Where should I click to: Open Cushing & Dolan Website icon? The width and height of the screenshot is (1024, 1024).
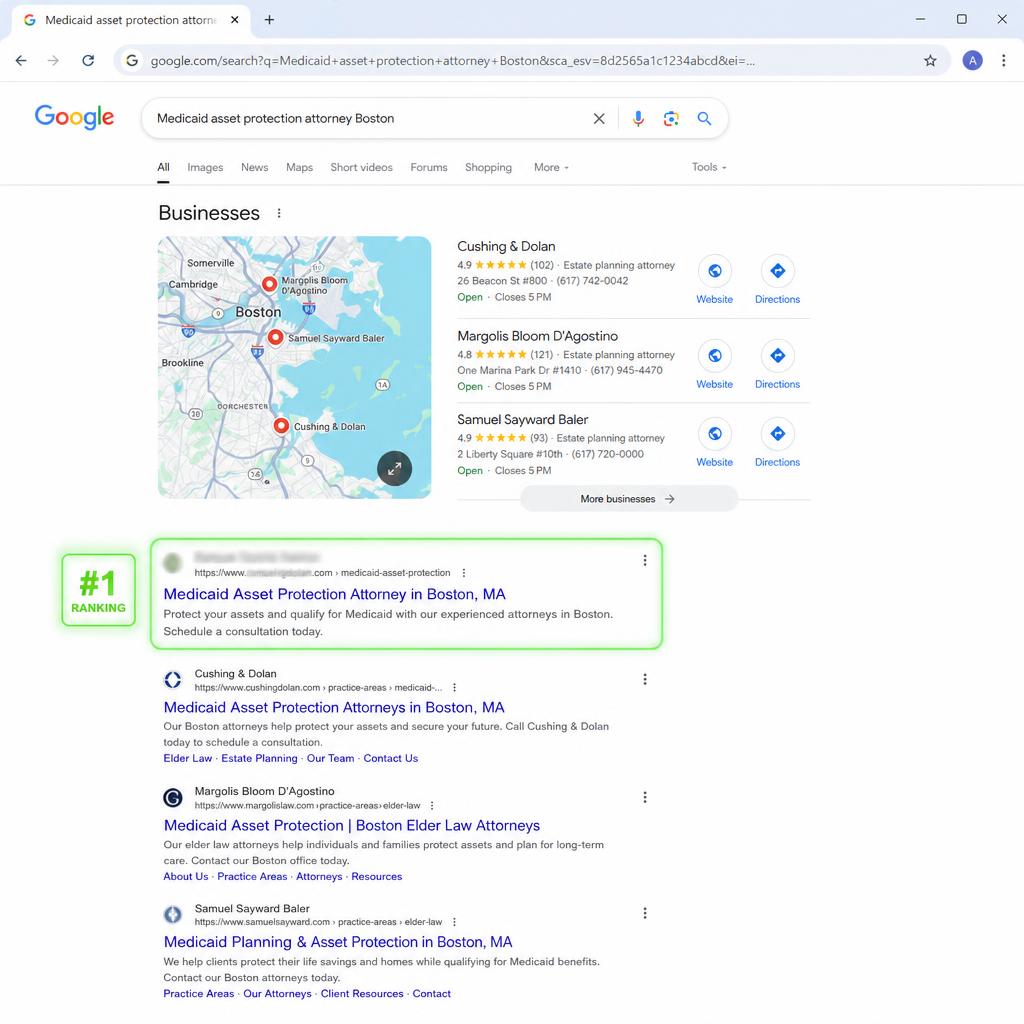[x=714, y=270]
